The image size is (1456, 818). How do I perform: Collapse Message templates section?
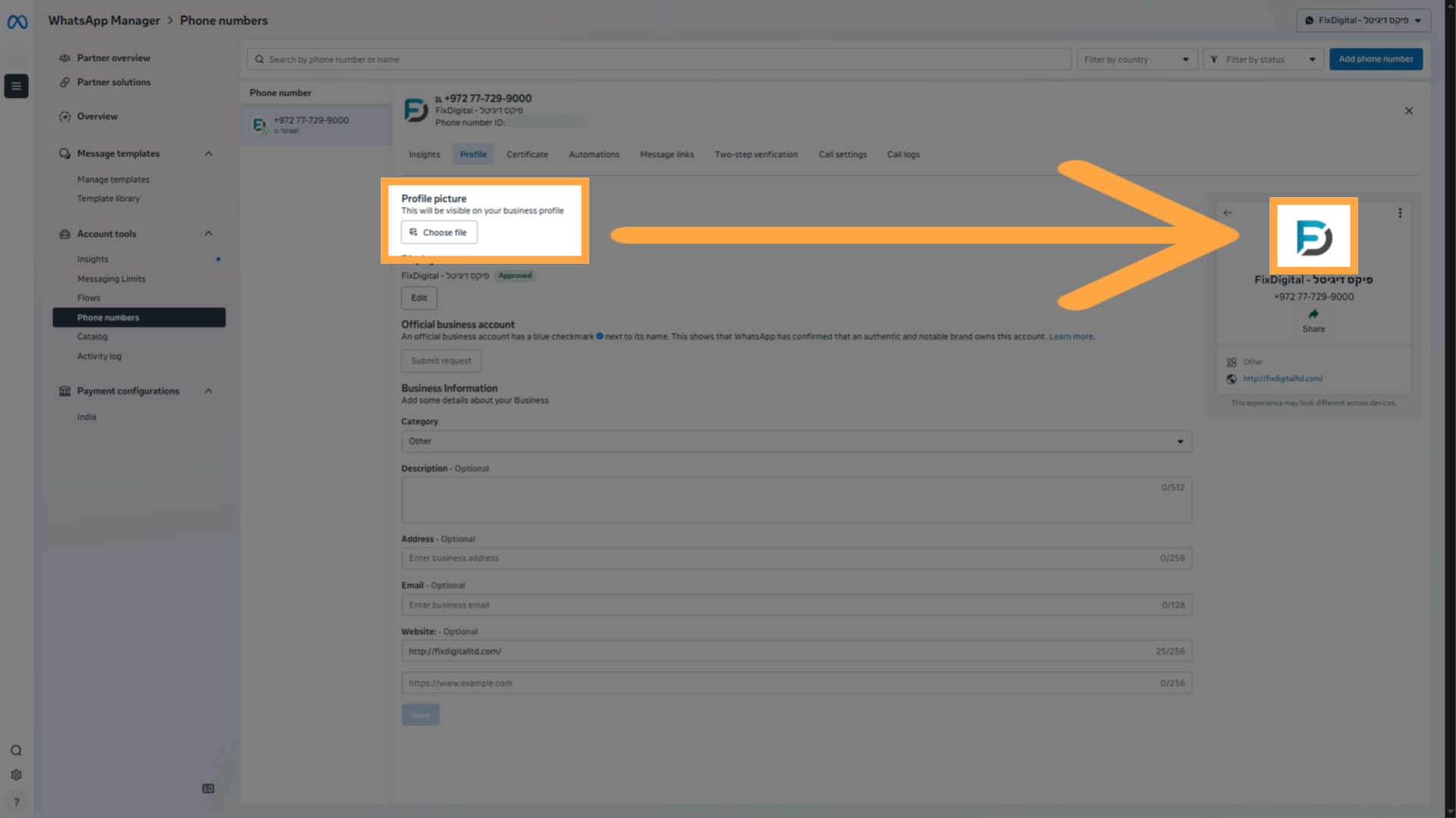(209, 154)
